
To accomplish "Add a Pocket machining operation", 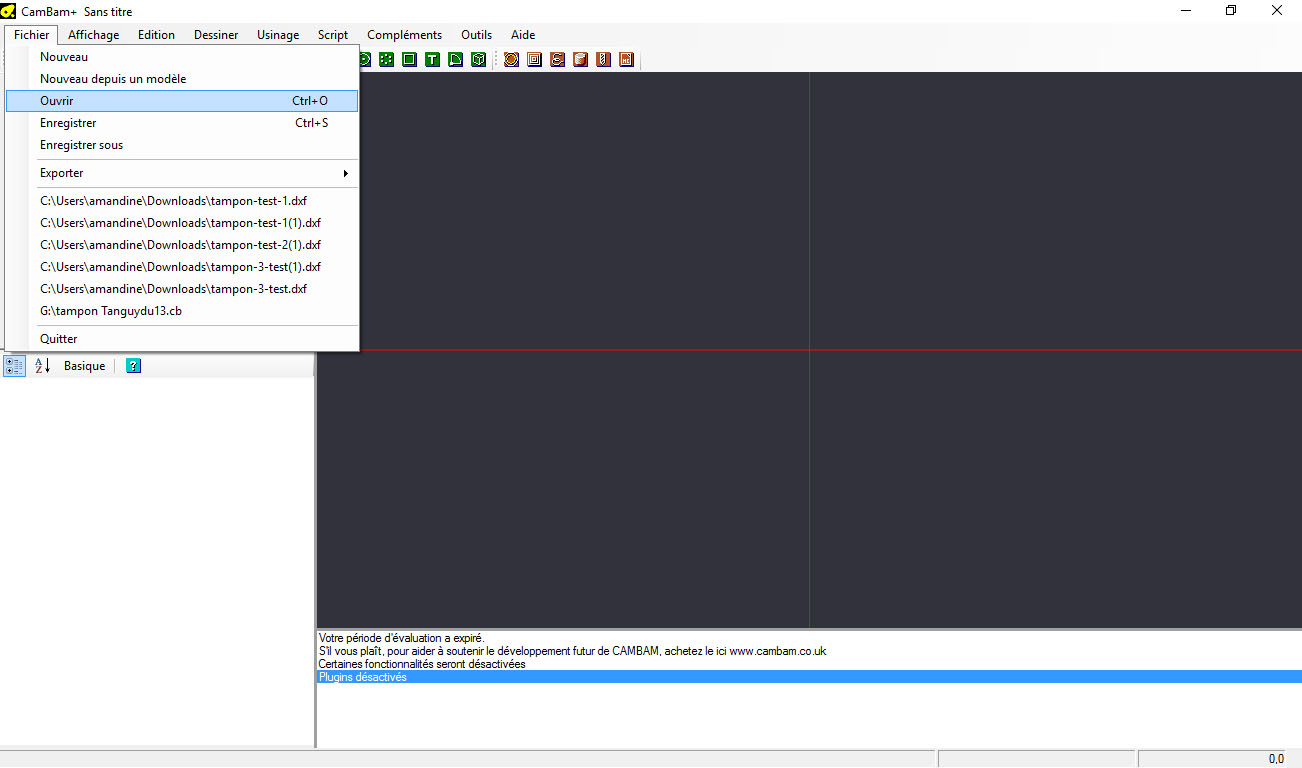I will [x=534, y=60].
